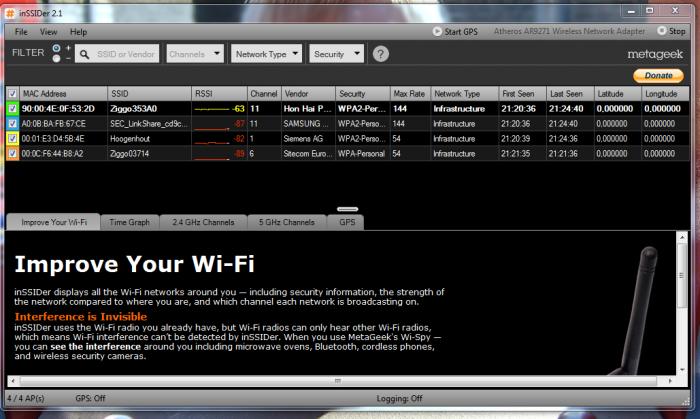
Task: Sort by the Last Seen column header
Action: coord(570,94)
